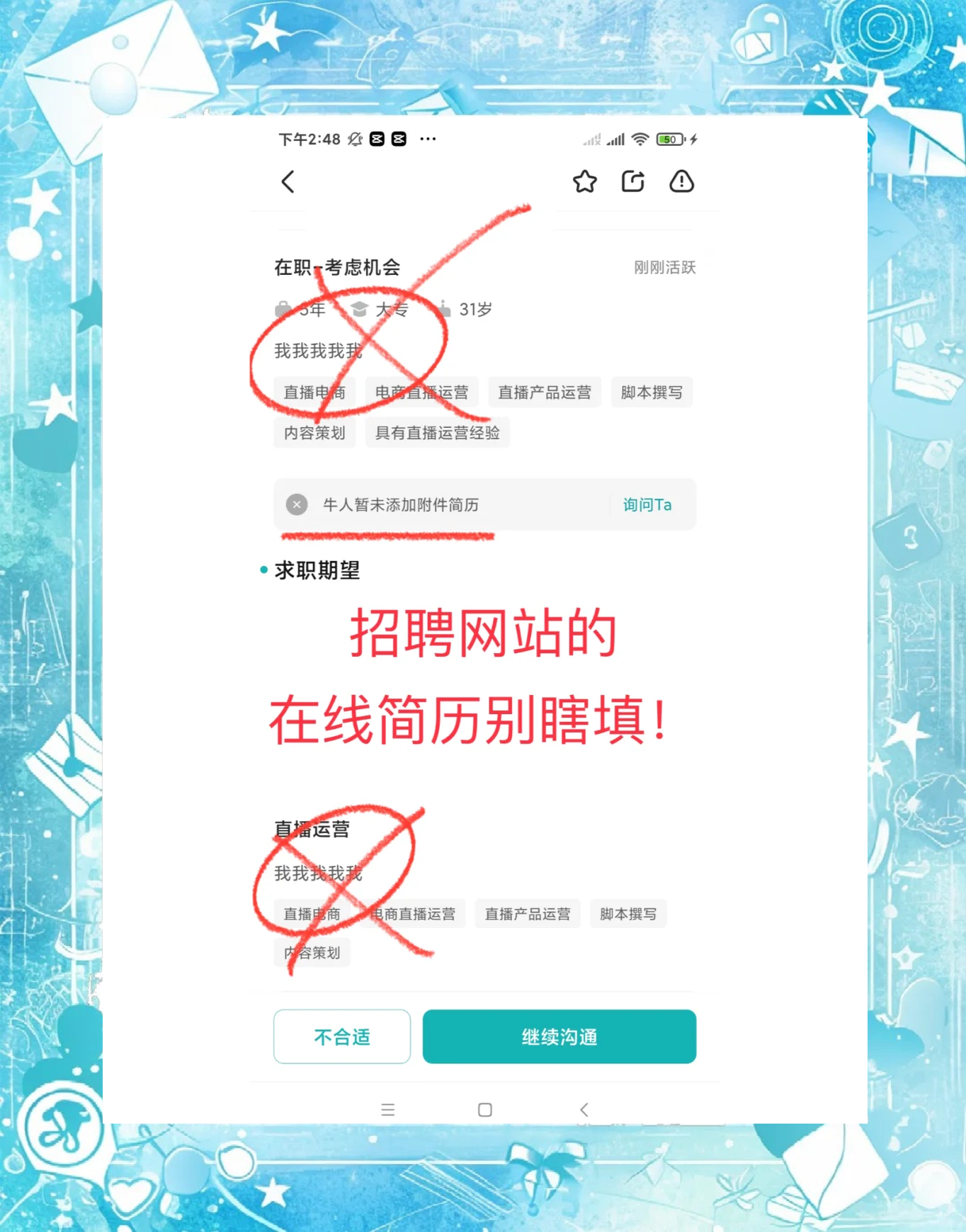This screenshot has height=1232, width=966.
Task: Tap the 内容策划 tag in the upper section
Action: (314, 433)
